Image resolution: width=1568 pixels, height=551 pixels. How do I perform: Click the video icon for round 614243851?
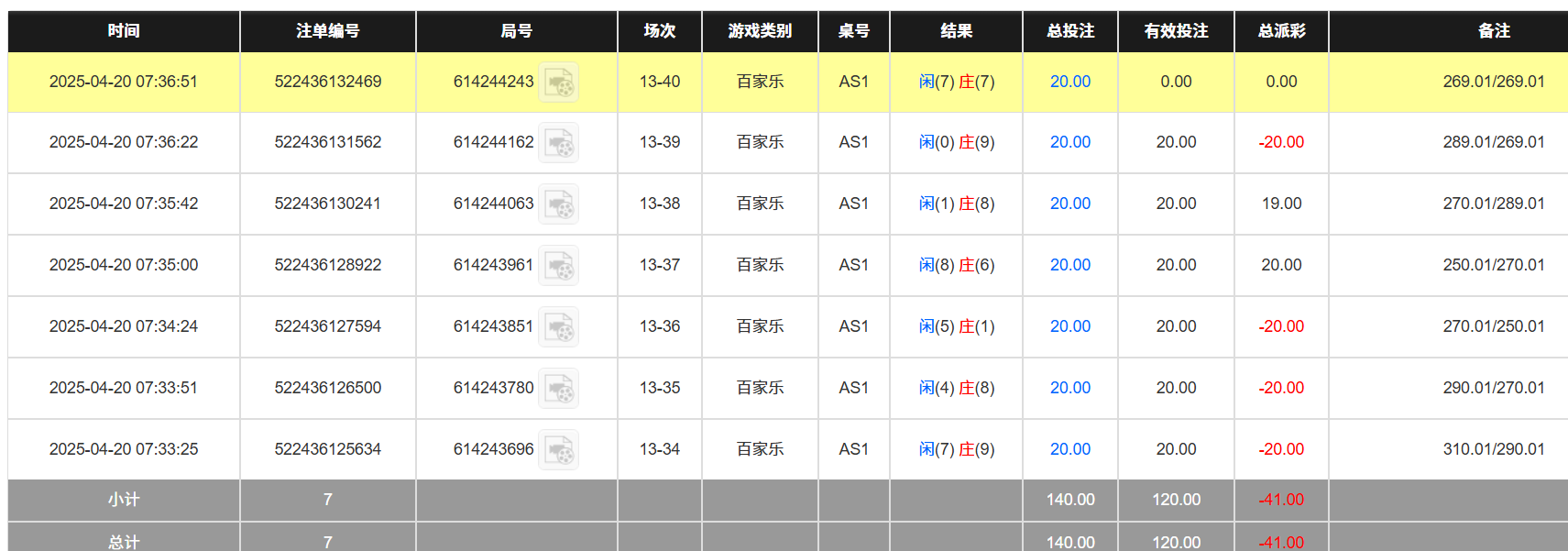click(563, 327)
